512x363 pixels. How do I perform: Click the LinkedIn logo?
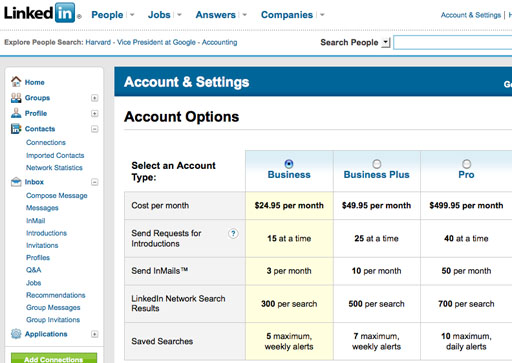pyautogui.click(x=42, y=13)
